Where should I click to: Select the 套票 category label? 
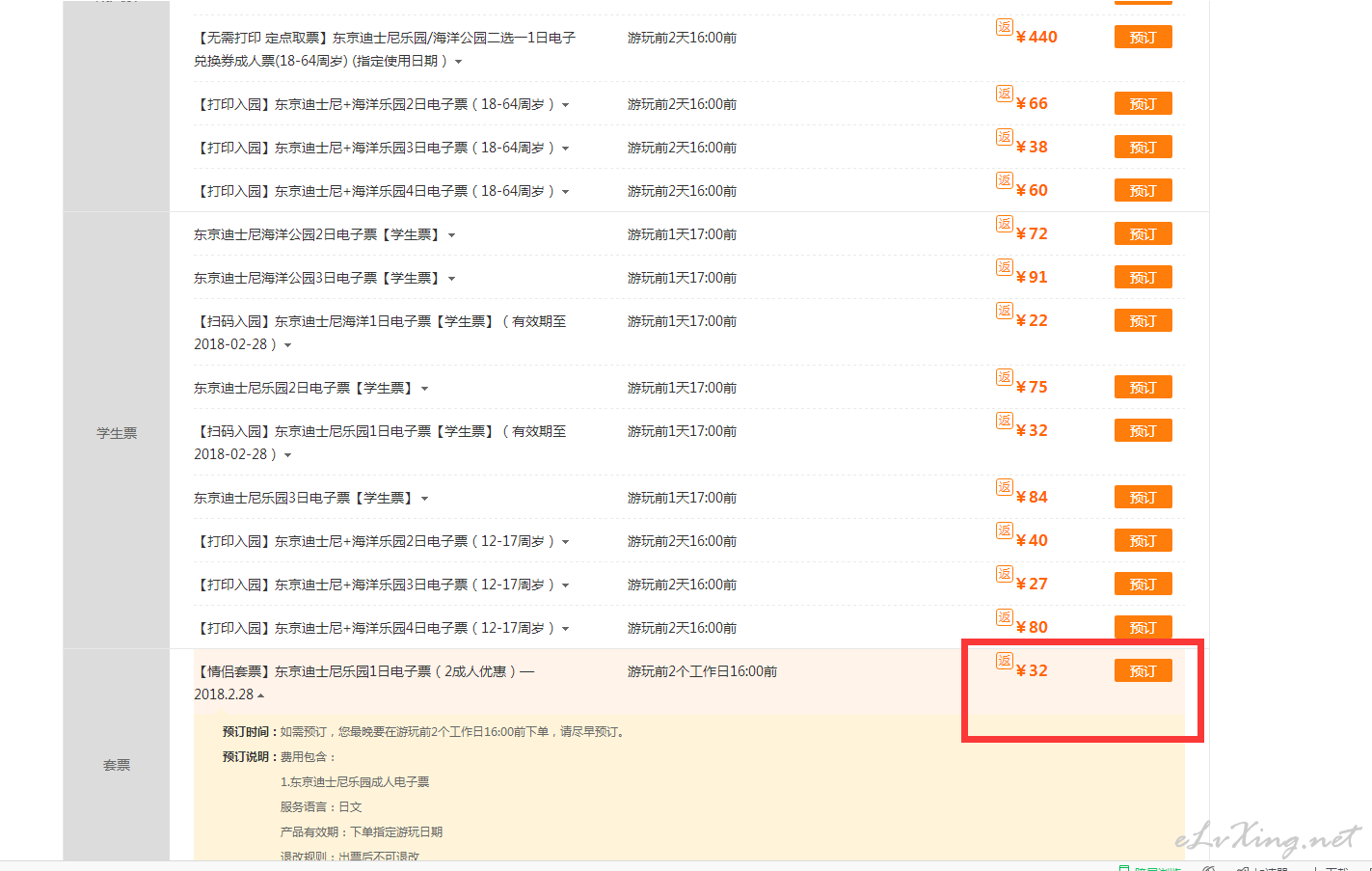point(117,765)
